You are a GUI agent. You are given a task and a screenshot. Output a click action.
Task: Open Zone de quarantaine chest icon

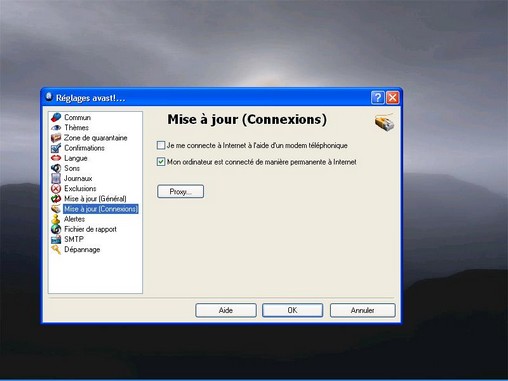56,138
